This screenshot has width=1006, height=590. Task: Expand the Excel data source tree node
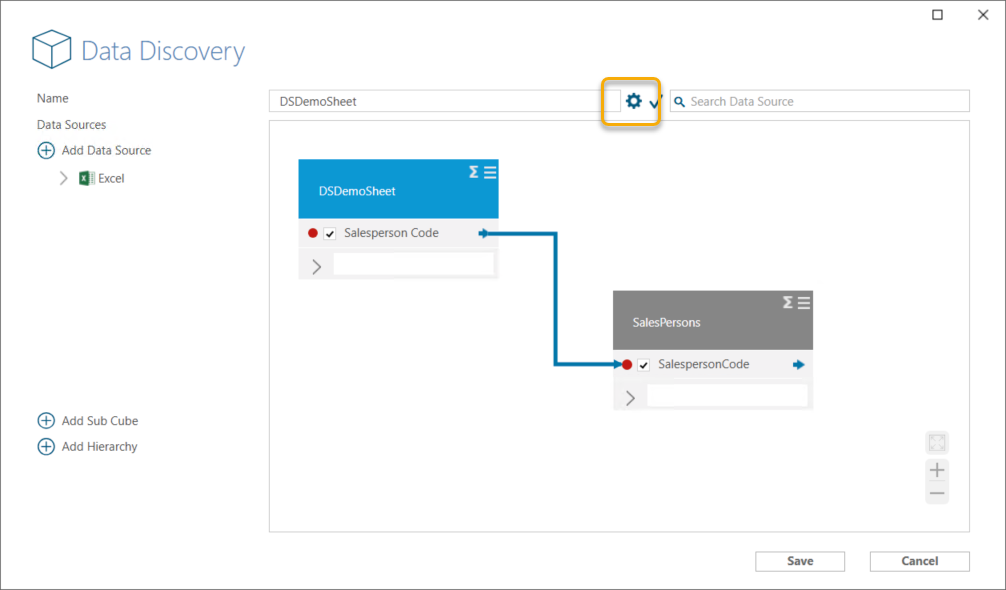(x=64, y=178)
